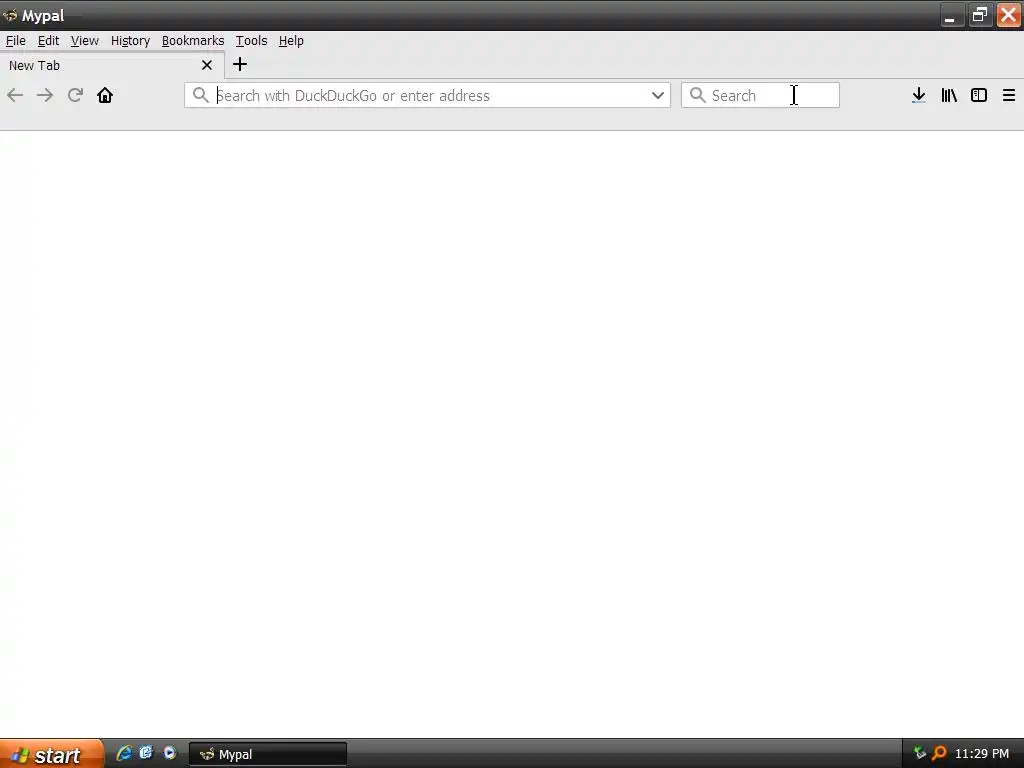Open the Windows Start menu

pos(52,754)
